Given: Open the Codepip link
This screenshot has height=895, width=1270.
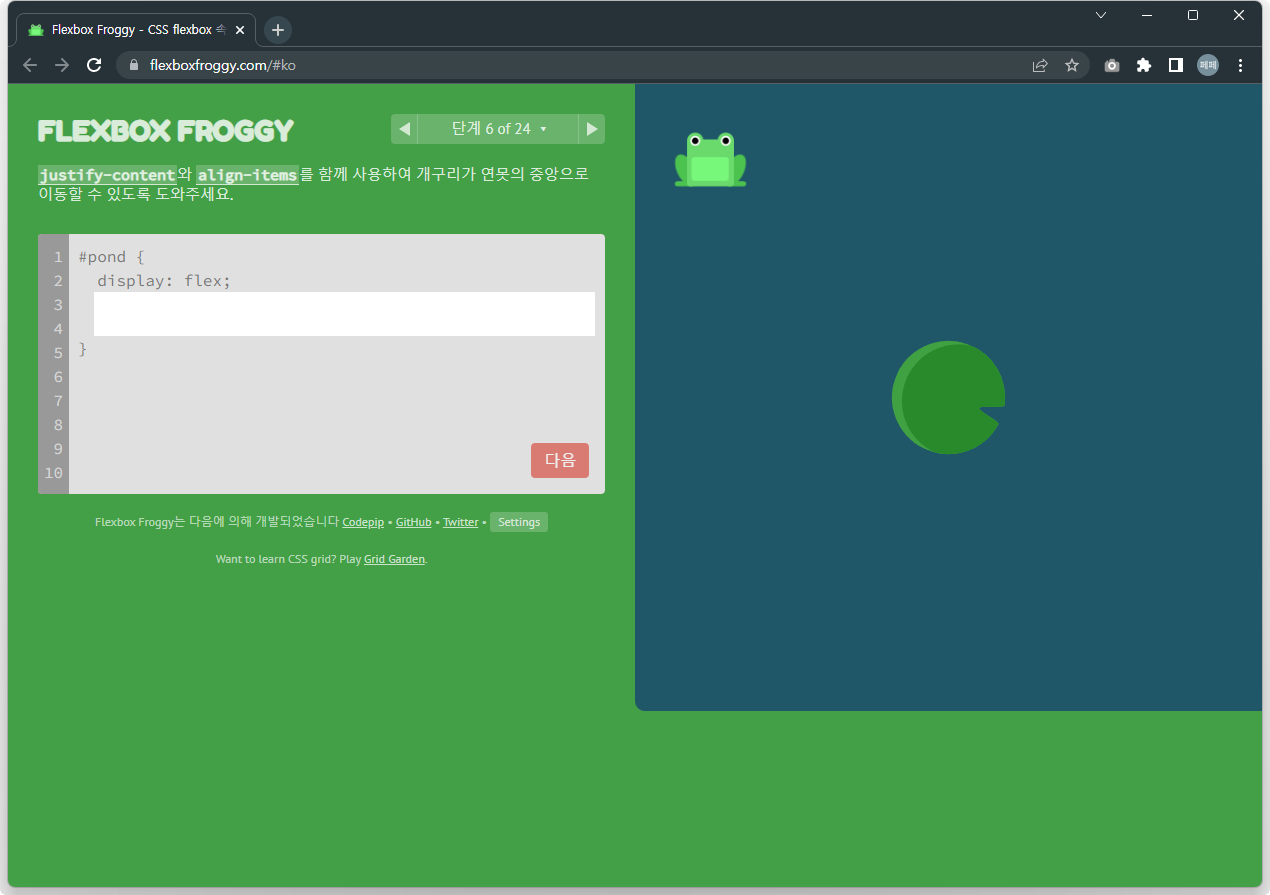Looking at the screenshot, I should click(x=363, y=522).
